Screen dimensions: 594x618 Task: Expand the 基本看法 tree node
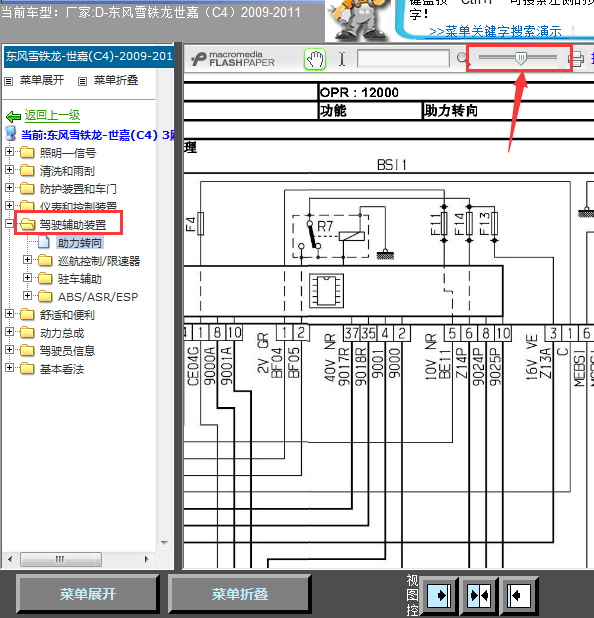click(x=9, y=368)
